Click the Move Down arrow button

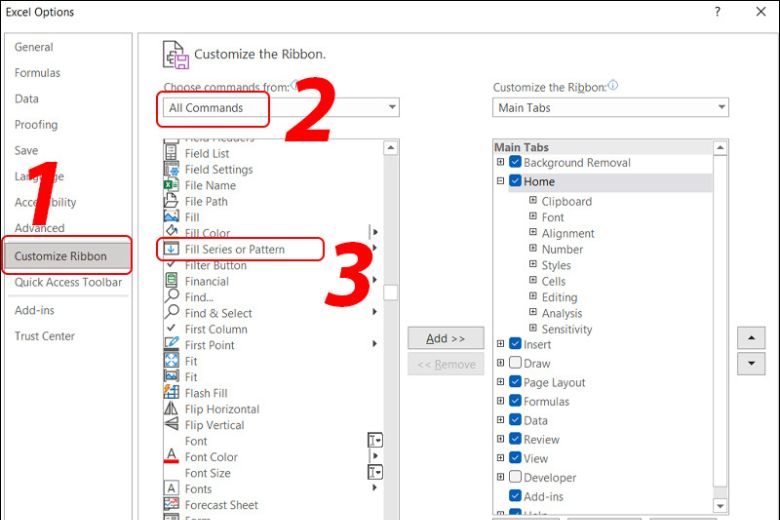(x=751, y=363)
